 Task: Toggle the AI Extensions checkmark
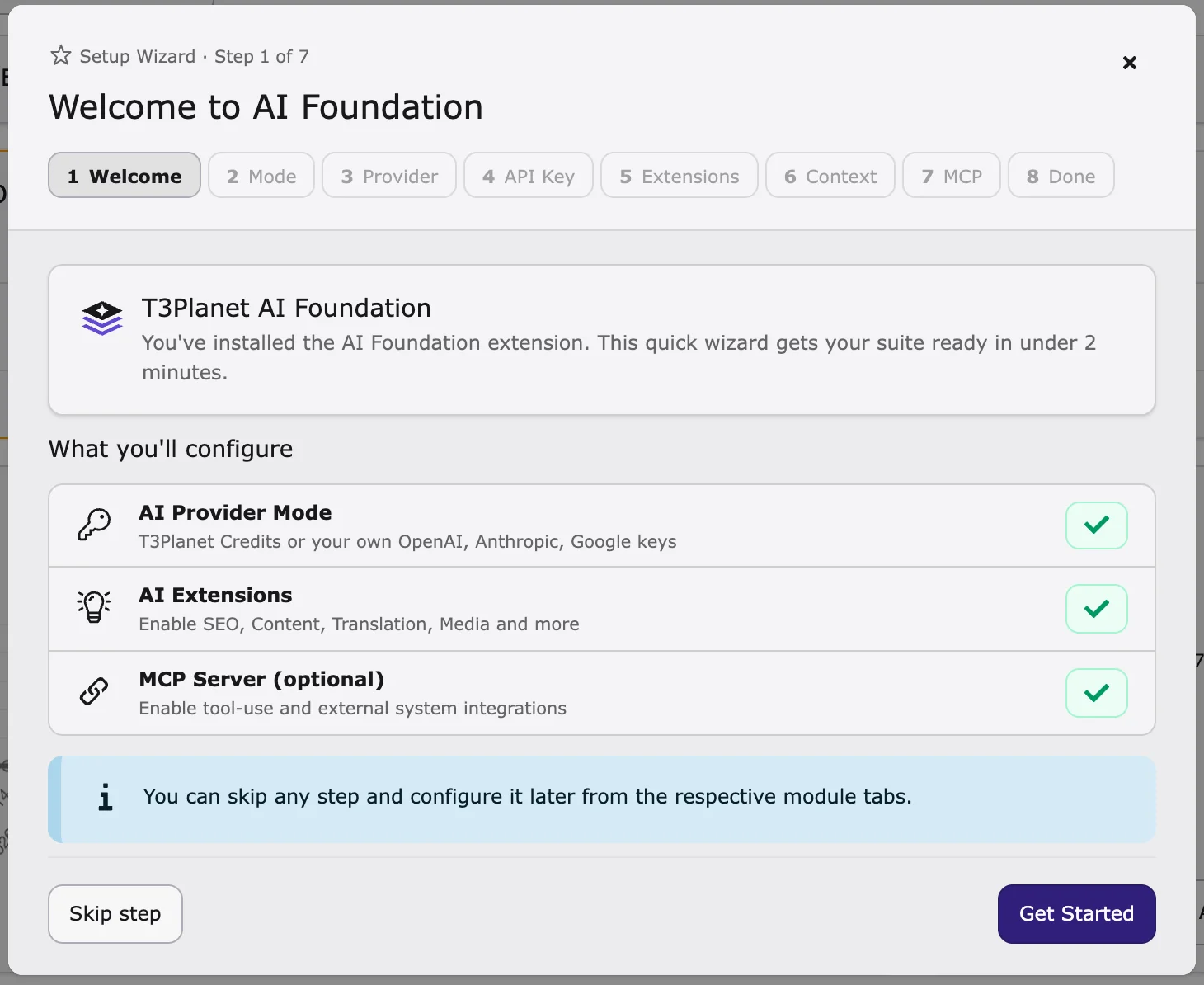[x=1097, y=609]
